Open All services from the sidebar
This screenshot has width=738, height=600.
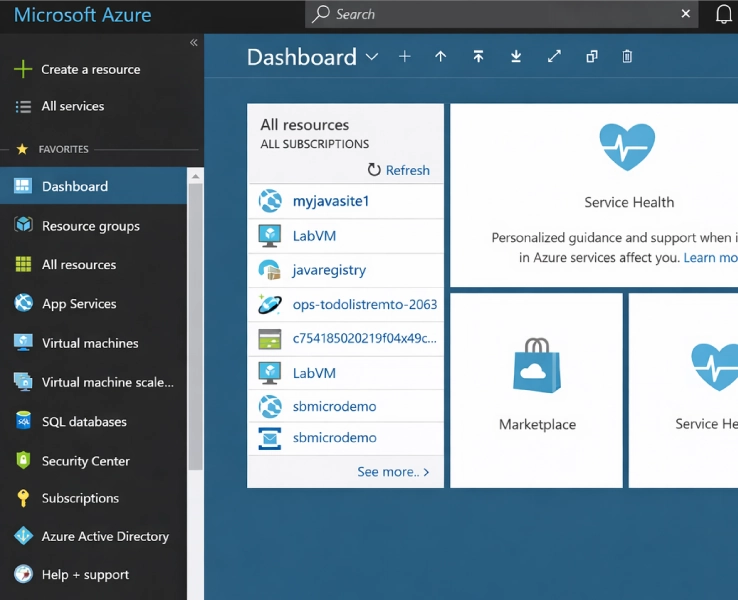pos(72,106)
